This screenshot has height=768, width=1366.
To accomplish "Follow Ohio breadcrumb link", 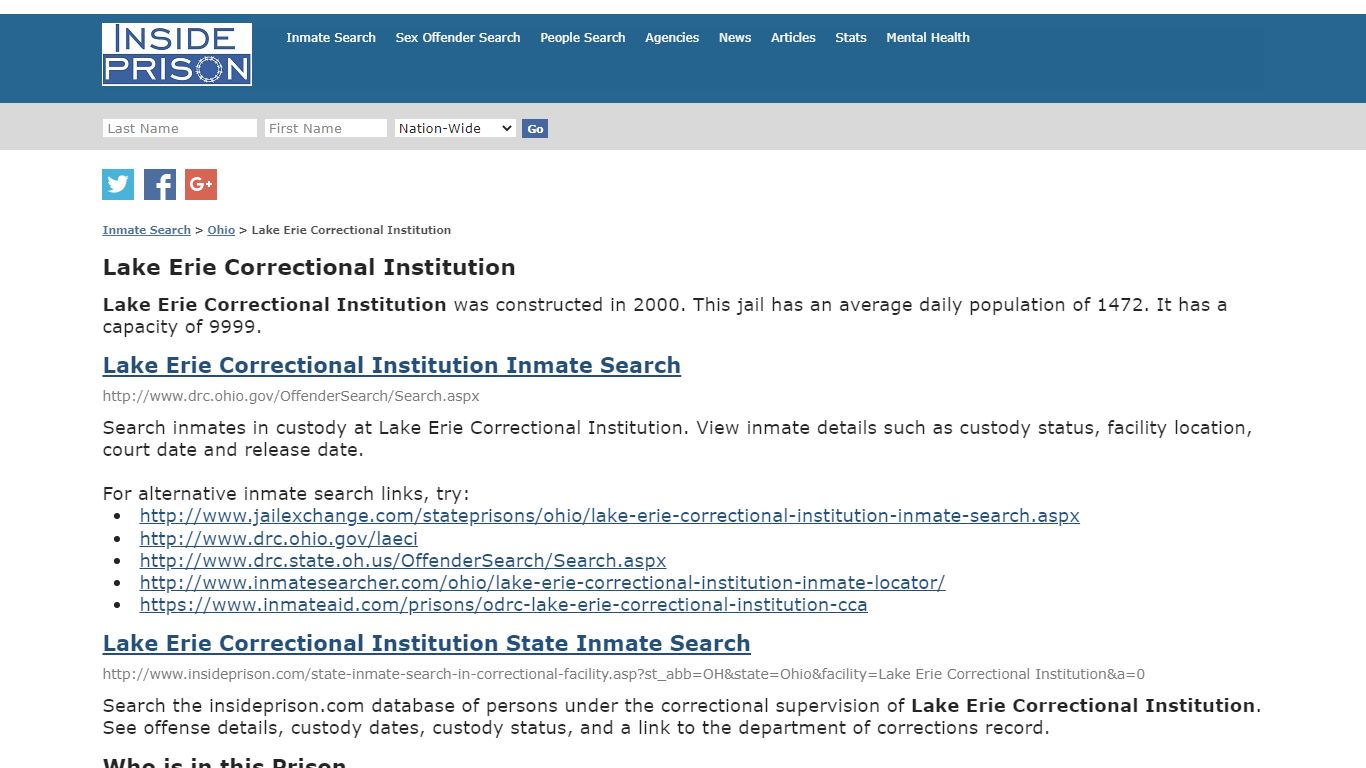I will point(221,230).
